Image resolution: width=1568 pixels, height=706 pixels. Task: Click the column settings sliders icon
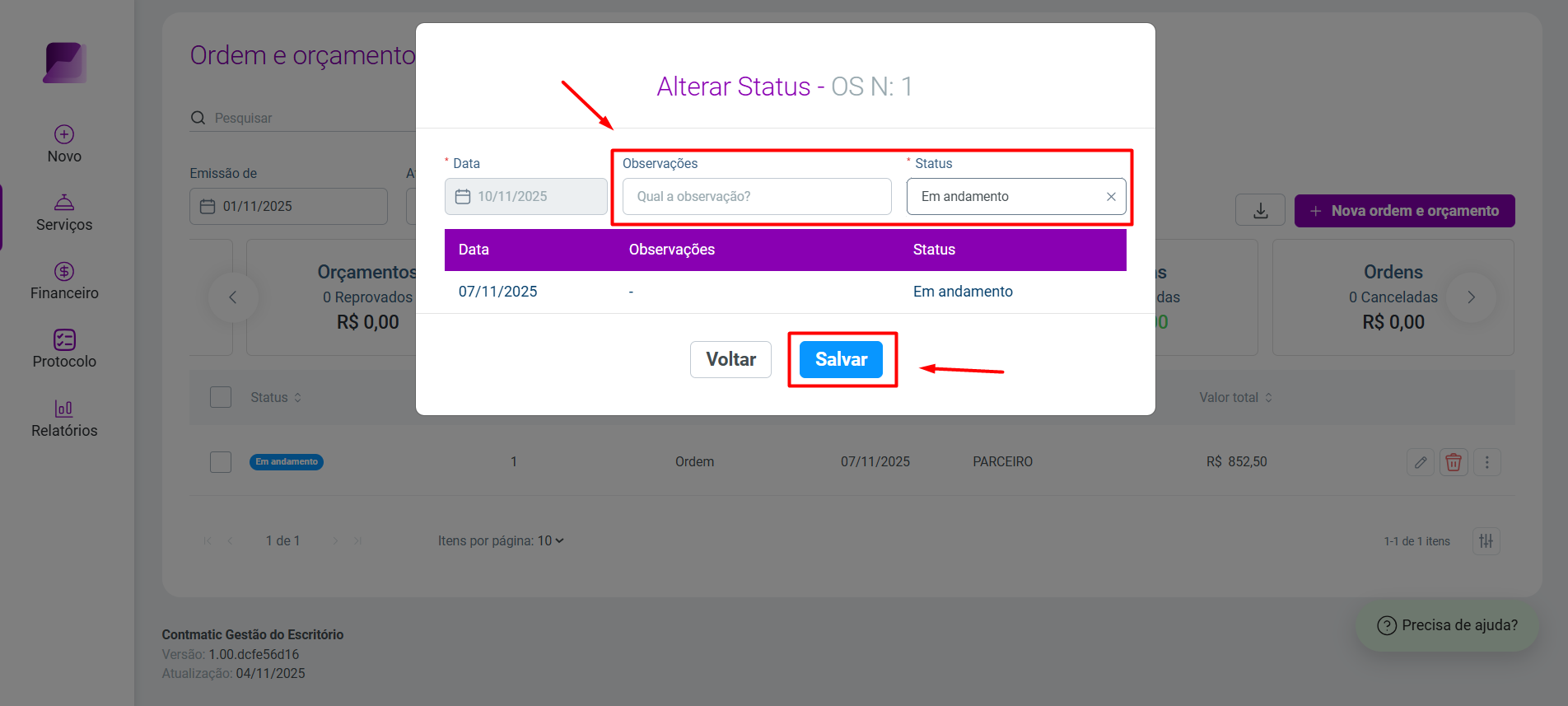coord(1486,541)
